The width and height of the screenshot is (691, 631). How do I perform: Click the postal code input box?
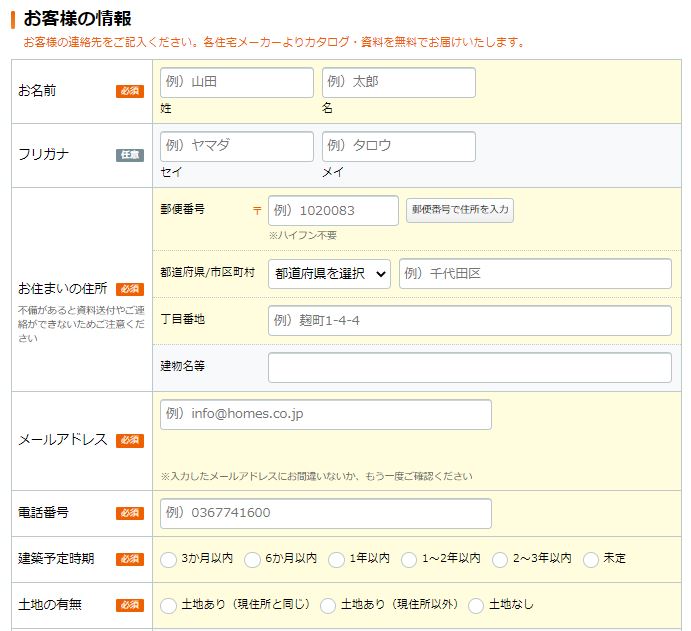[333, 210]
